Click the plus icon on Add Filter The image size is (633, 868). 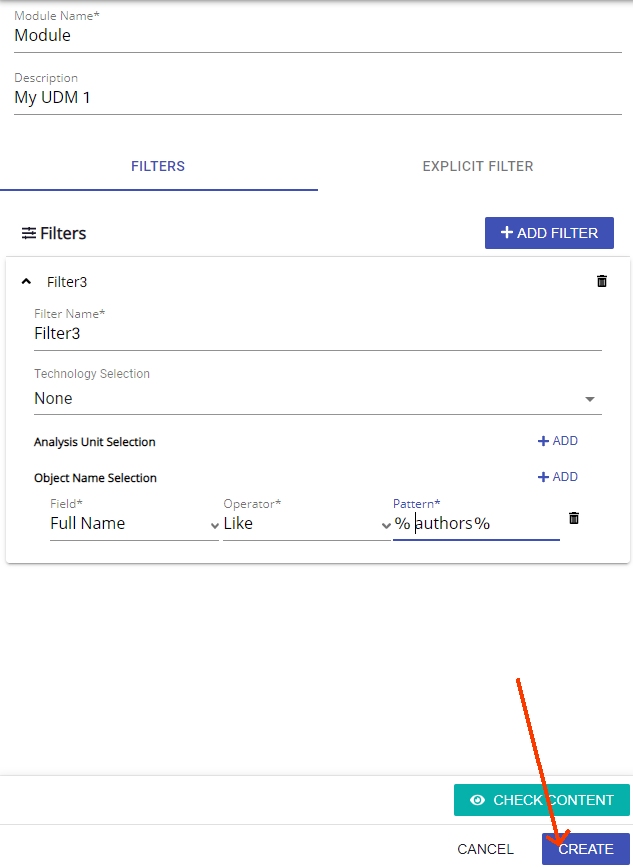507,233
